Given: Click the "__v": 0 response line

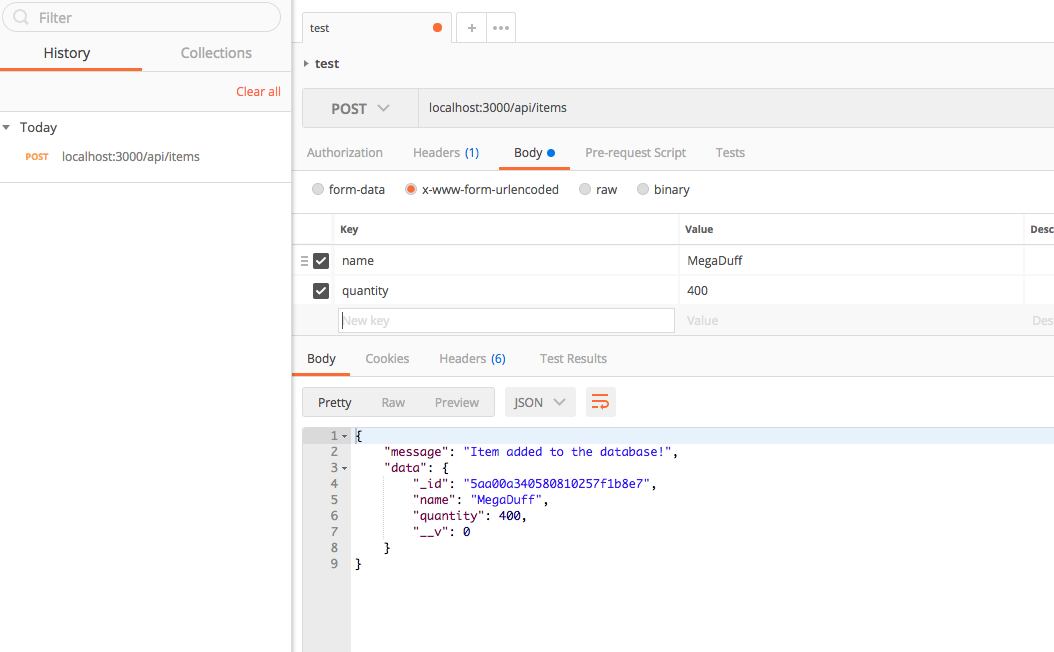Looking at the screenshot, I should 442,532.
